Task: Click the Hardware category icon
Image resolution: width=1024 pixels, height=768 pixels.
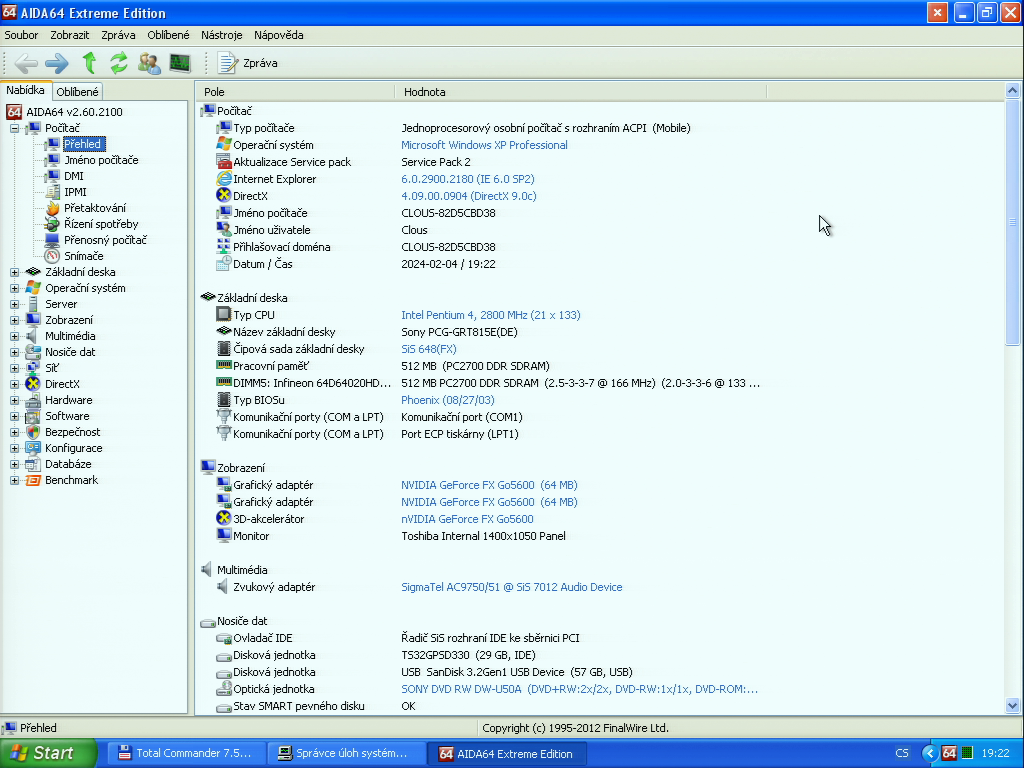Action: [33, 400]
